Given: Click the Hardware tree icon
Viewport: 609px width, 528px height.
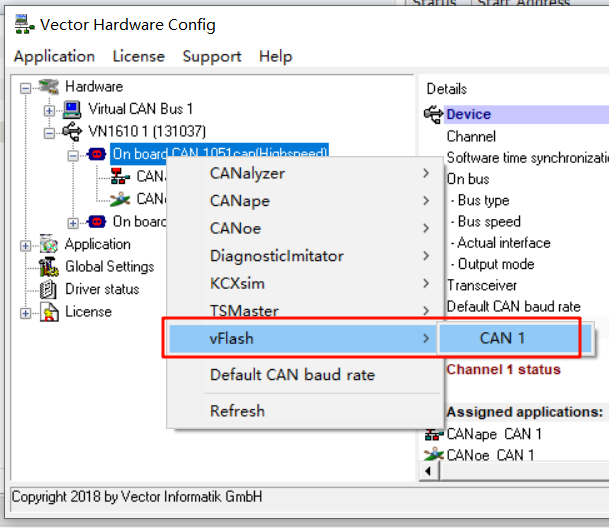Looking at the screenshot, I should click(x=49, y=87).
